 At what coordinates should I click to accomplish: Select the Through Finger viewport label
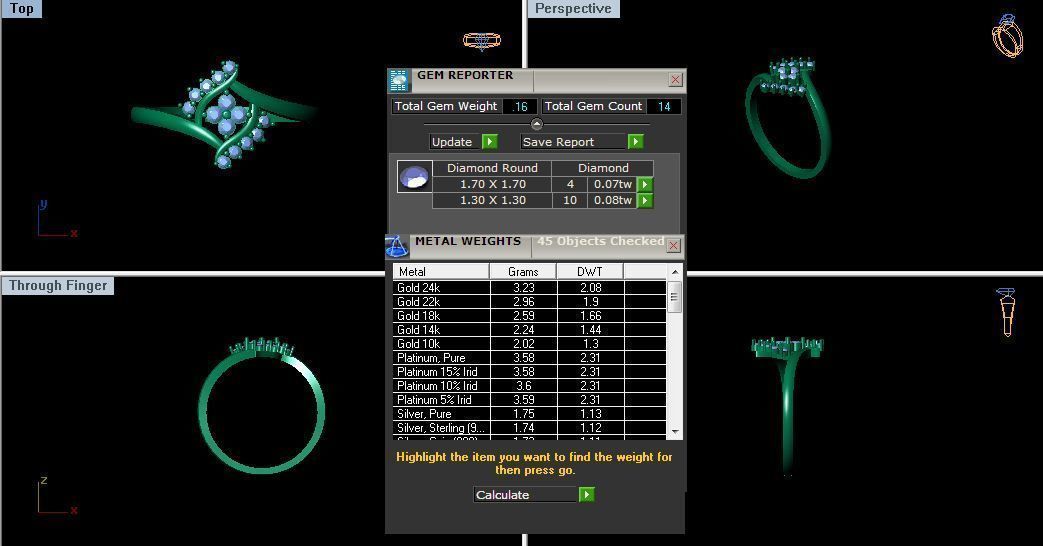[x=58, y=286]
